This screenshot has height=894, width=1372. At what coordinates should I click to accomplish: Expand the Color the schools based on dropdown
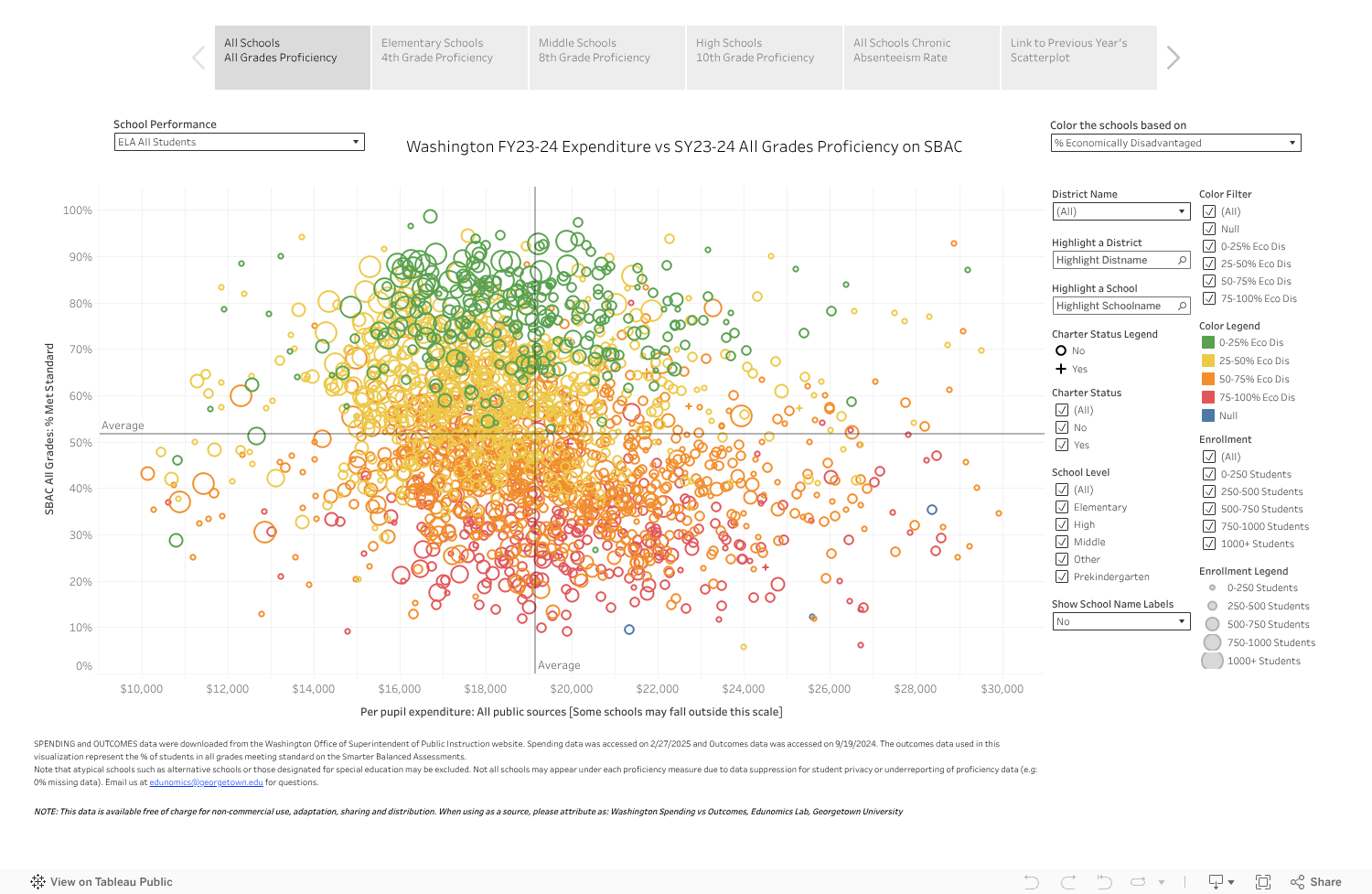pos(1175,143)
